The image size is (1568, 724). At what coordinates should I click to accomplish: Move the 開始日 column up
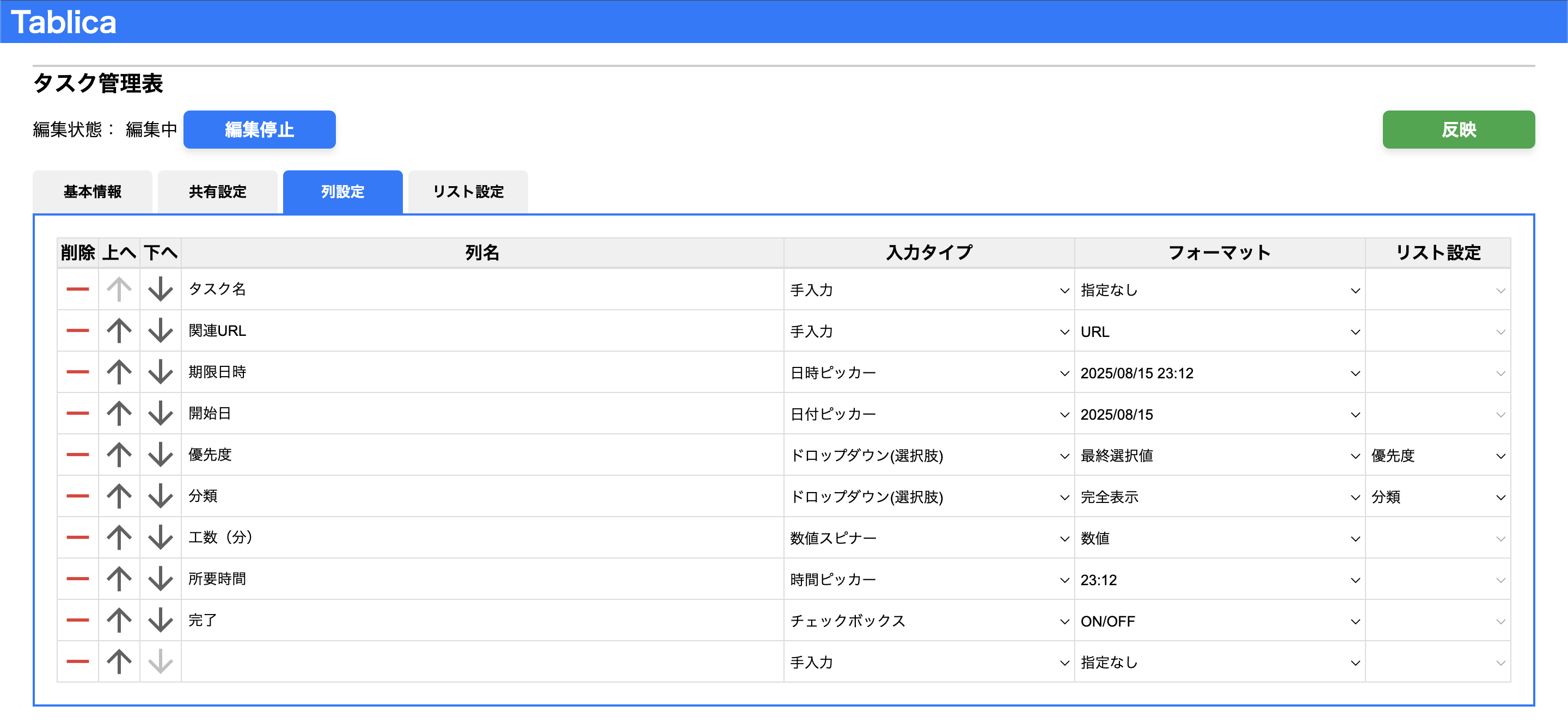pos(119,414)
